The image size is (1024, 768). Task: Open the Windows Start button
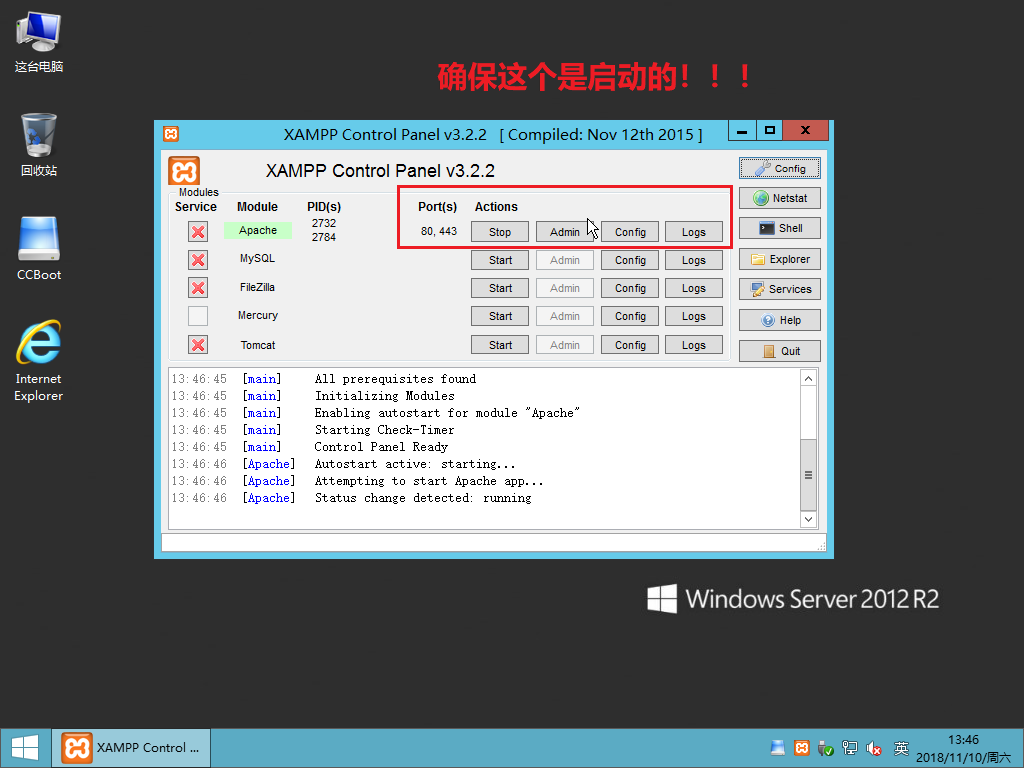point(24,748)
